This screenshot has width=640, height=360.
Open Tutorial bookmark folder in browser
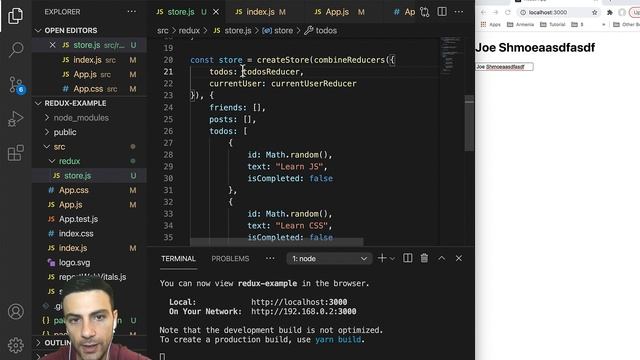point(553,24)
